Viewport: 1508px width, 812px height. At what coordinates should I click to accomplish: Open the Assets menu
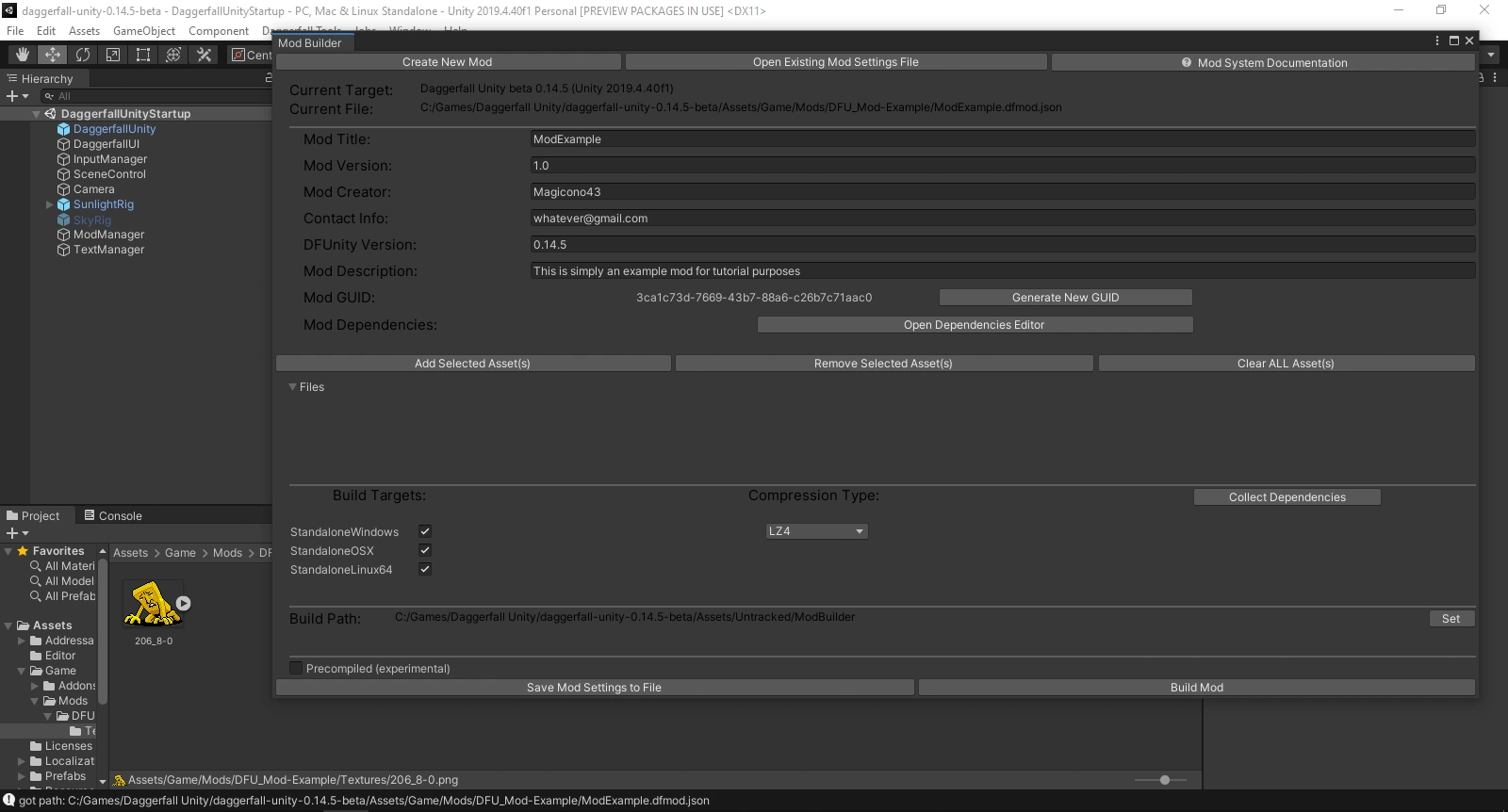coord(84,31)
